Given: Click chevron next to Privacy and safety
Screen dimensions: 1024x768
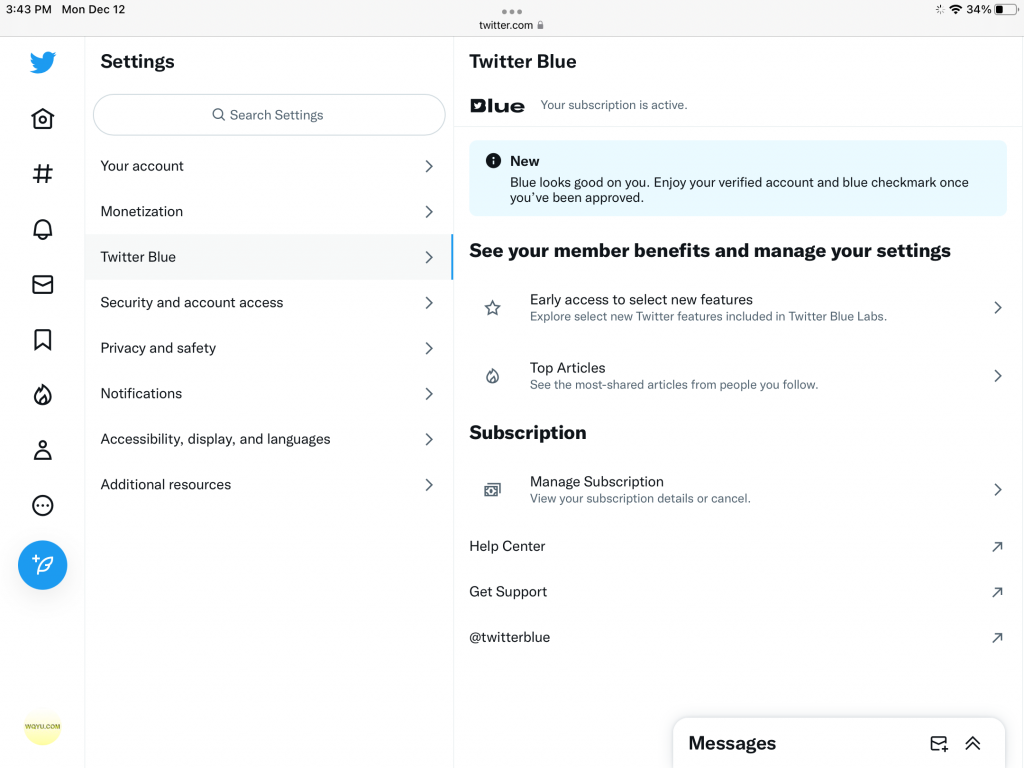Looking at the screenshot, I should [x=429, y=348].
